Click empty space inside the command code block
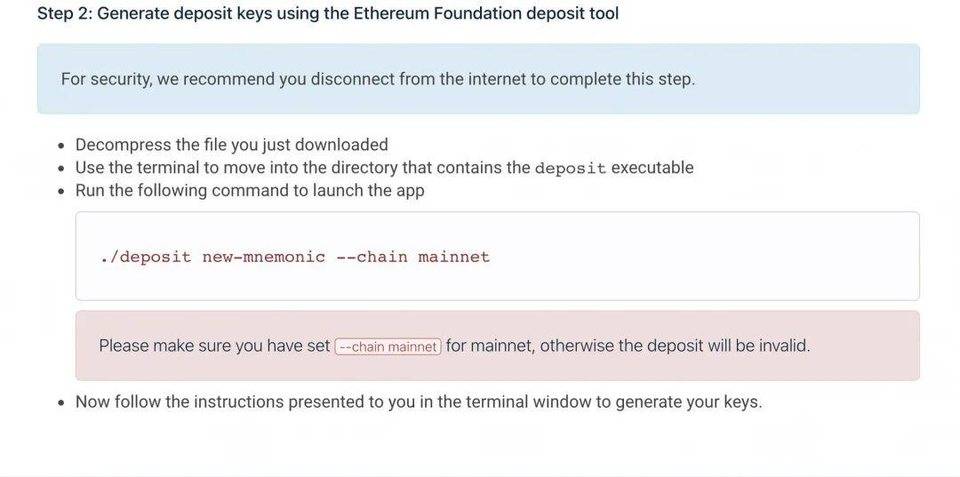The image size is (960, 477). coord(700,257)
